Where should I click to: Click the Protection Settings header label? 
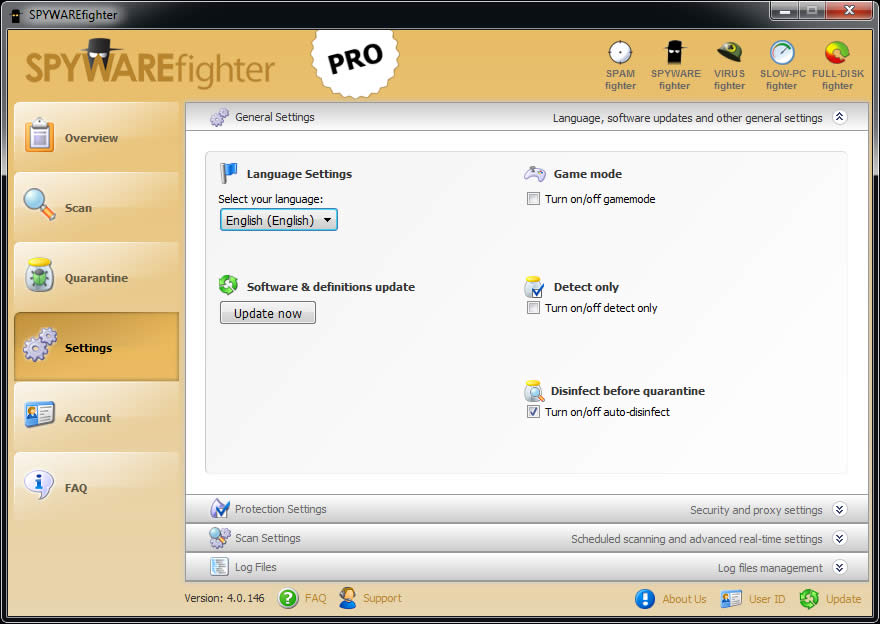(281, 509)
